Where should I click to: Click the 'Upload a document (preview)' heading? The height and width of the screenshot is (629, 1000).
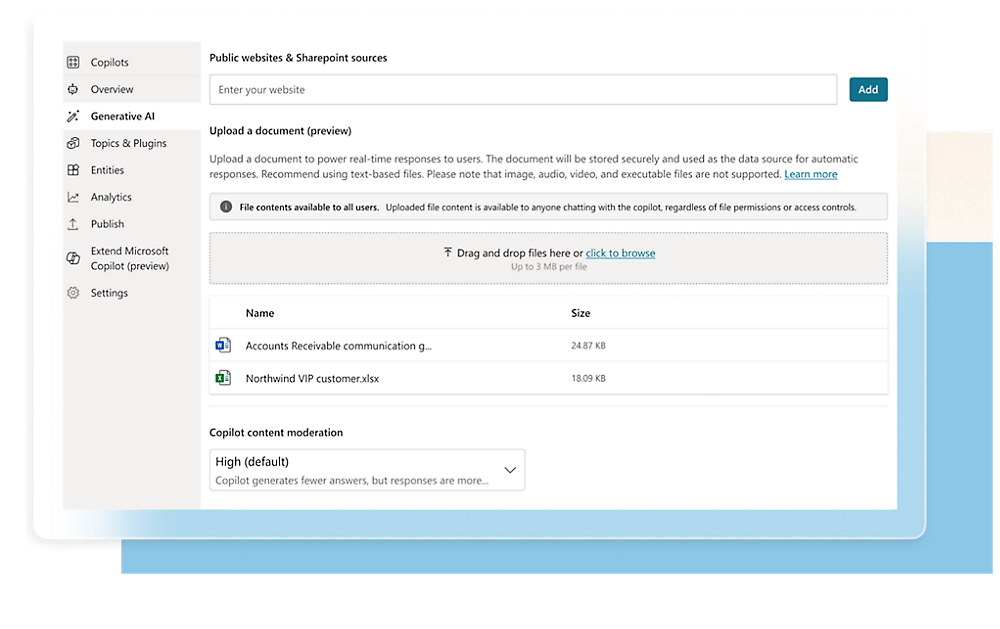click(281, 131)
